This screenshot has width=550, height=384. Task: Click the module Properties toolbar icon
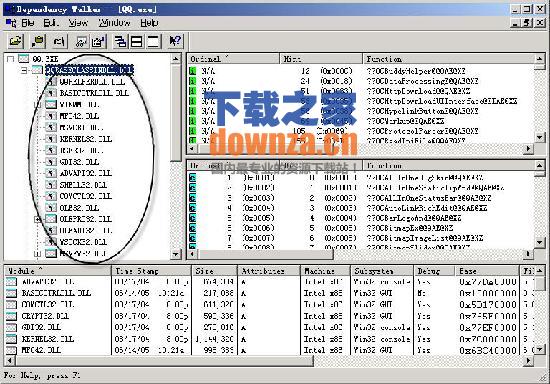(x=98, y=41)
